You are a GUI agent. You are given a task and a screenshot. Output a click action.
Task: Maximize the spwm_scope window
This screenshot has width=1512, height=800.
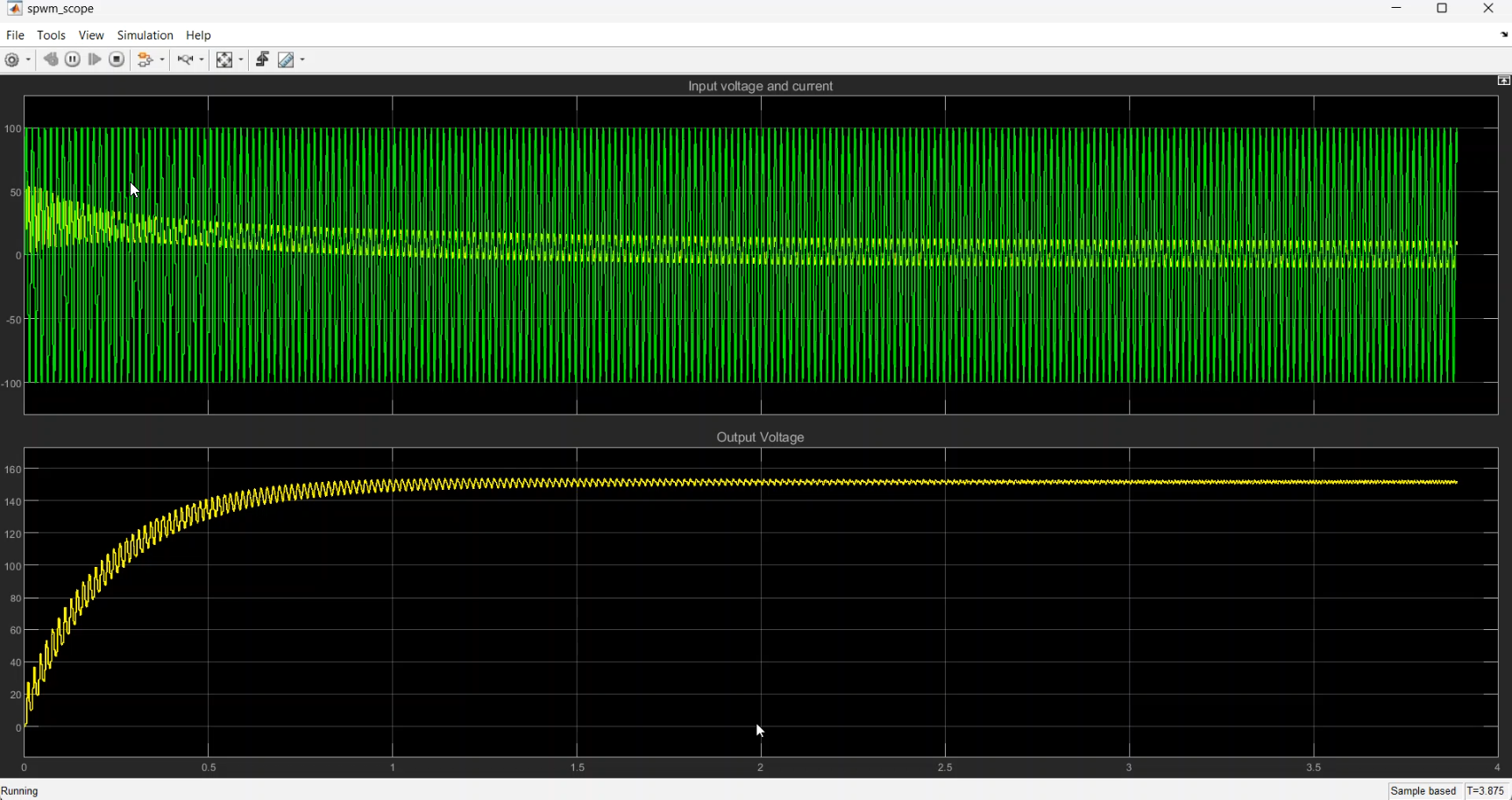click(x=1443, y=9)
